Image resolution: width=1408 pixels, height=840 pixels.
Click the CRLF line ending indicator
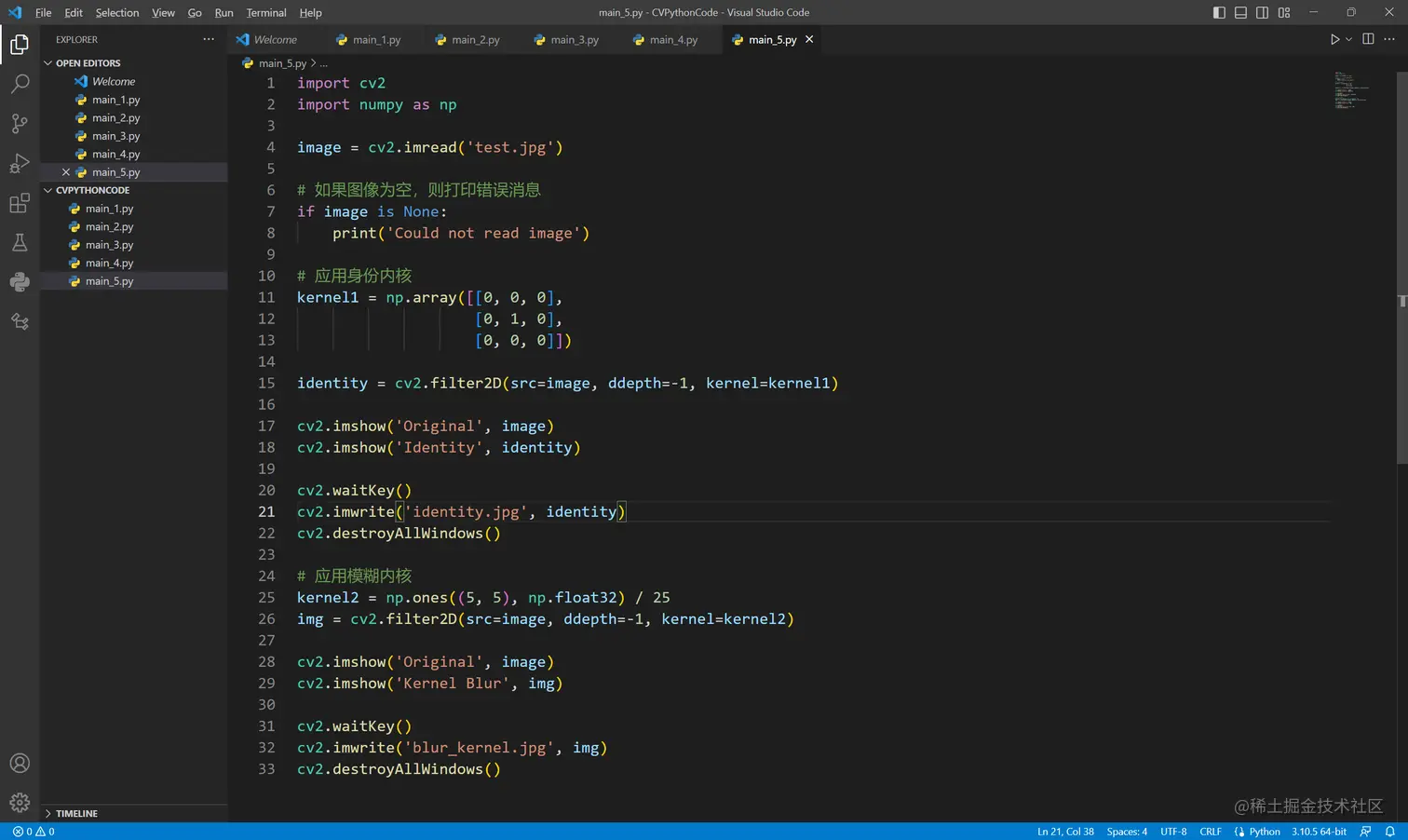pos(1210,832)
